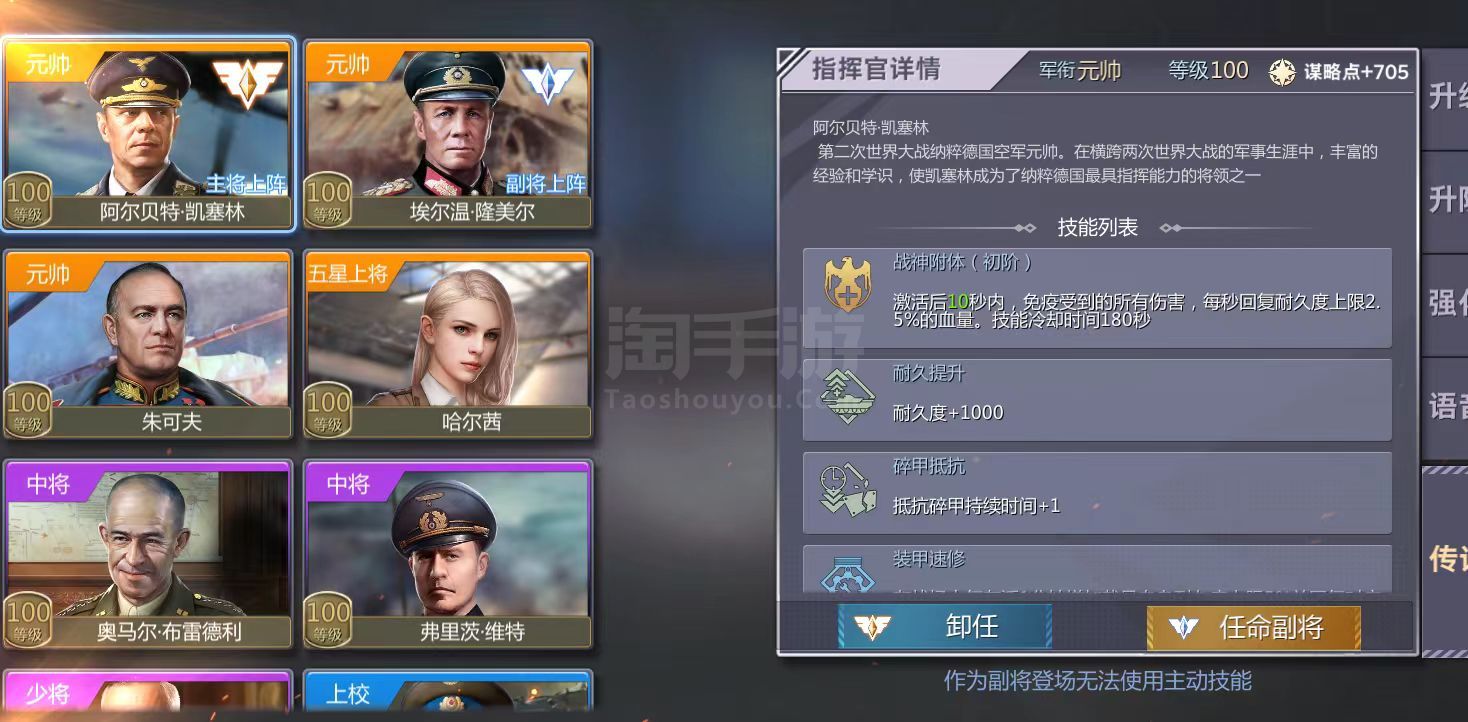Click the 谋略点 star emblem icon
Screen dimensions: 1468x722
[1282, 71]
